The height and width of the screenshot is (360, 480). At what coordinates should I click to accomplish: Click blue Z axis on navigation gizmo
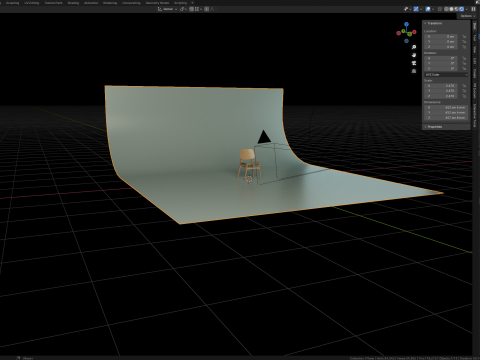pyautogui.click(x=406, y=24)
